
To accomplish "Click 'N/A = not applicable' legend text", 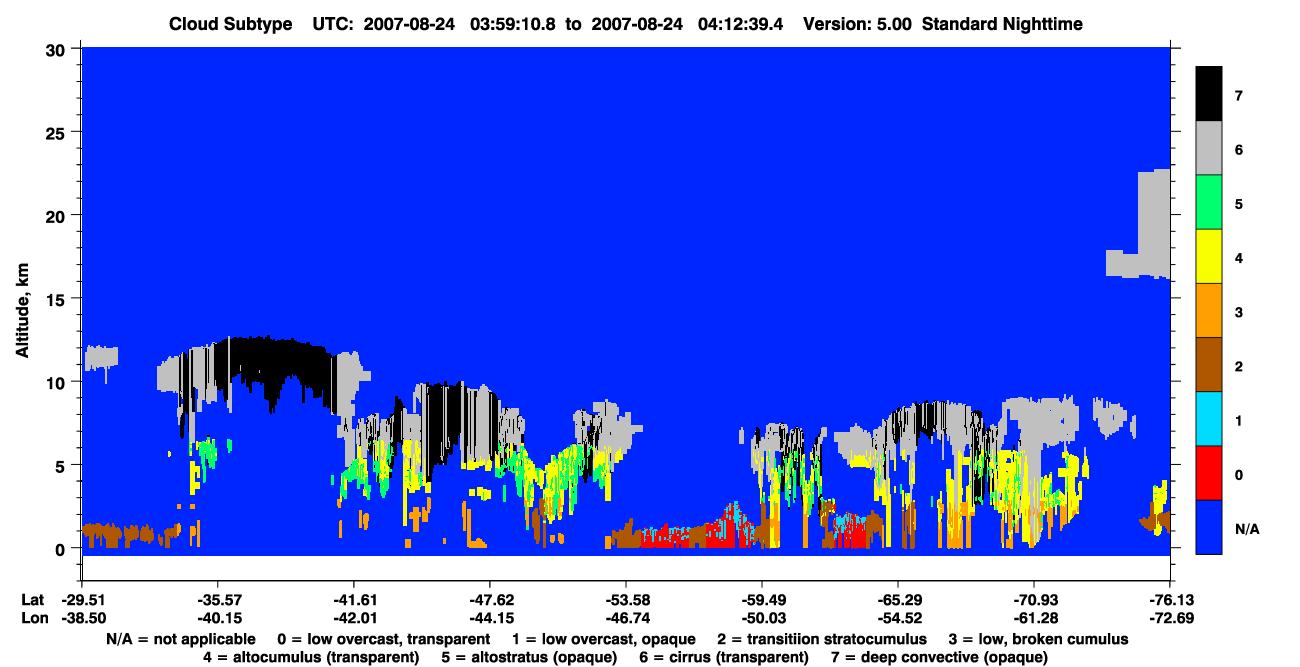I will [183, 639].
